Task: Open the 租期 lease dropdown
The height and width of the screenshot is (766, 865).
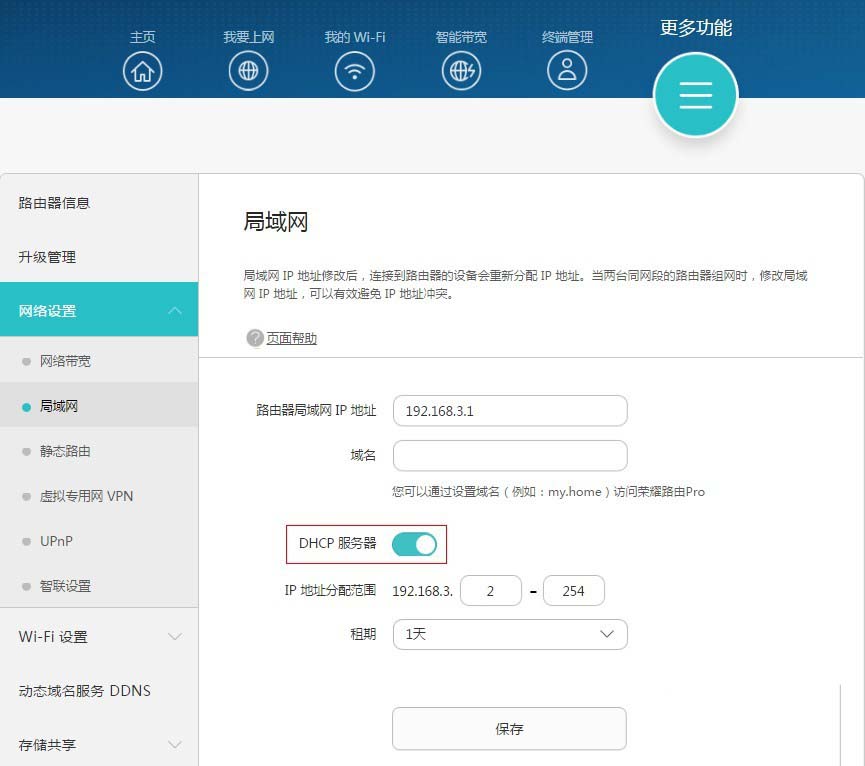Action: (510, 634)
